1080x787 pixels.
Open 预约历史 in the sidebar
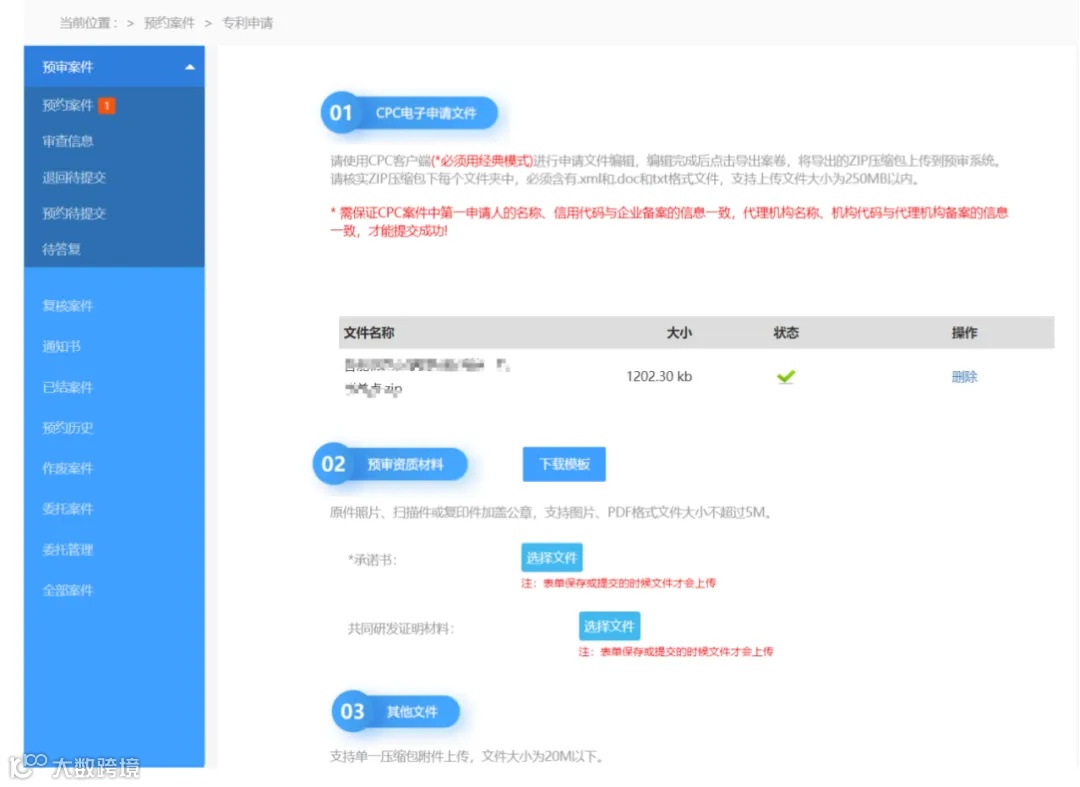(68, 428)
